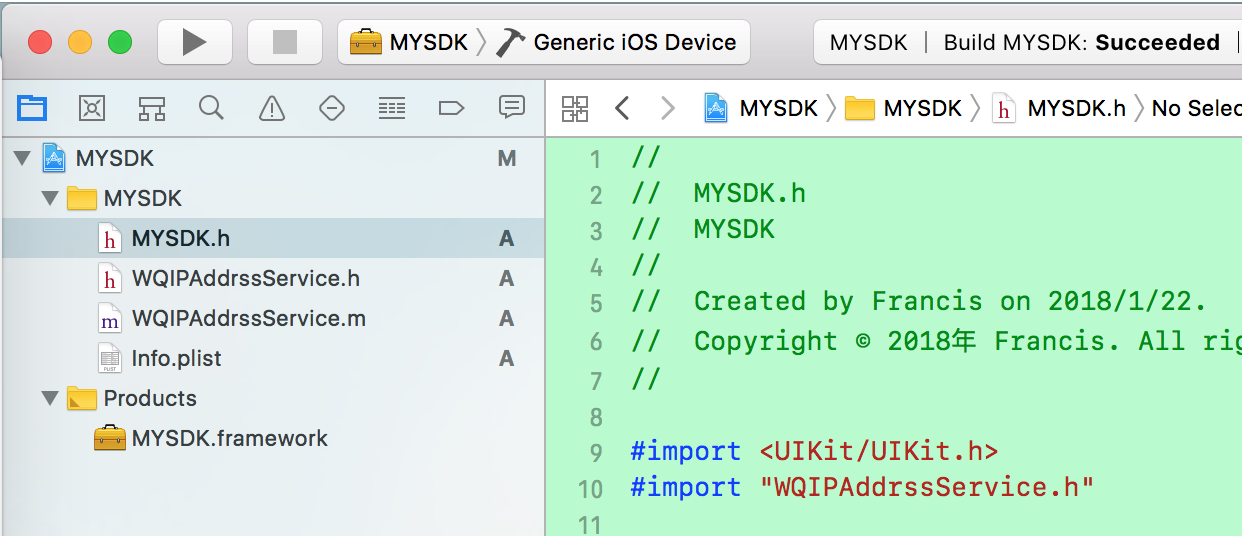Click line number 5 in the gutter
Viewport: 1242px width, 536px height.
tap(596, 303)
